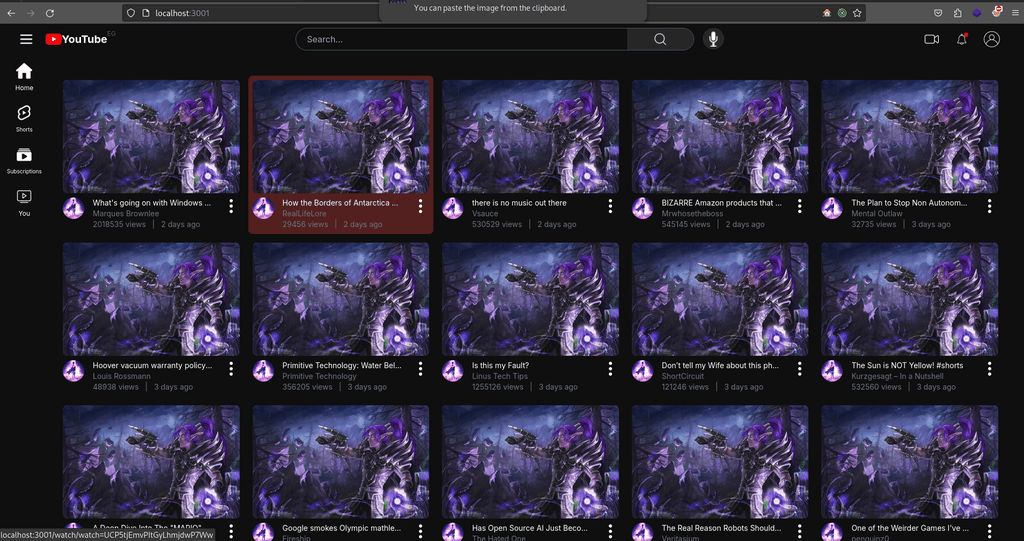This screenshot has width=1024, height=541.
Task: Open Shorts from the sidebar
Action: 24,118
